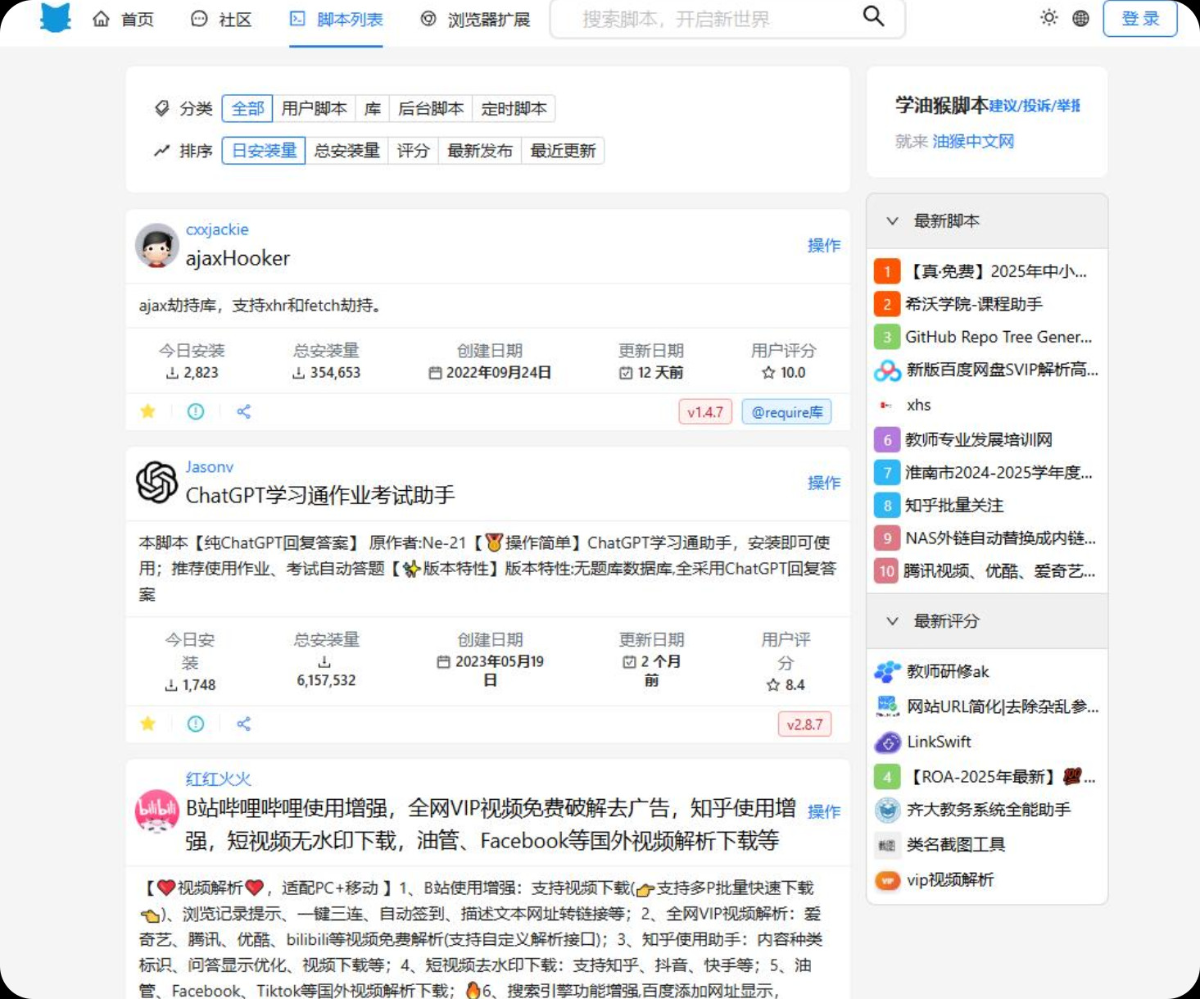Click the 新版百度网盘SVIP解析 cloud icon

(x=887, y=371)
